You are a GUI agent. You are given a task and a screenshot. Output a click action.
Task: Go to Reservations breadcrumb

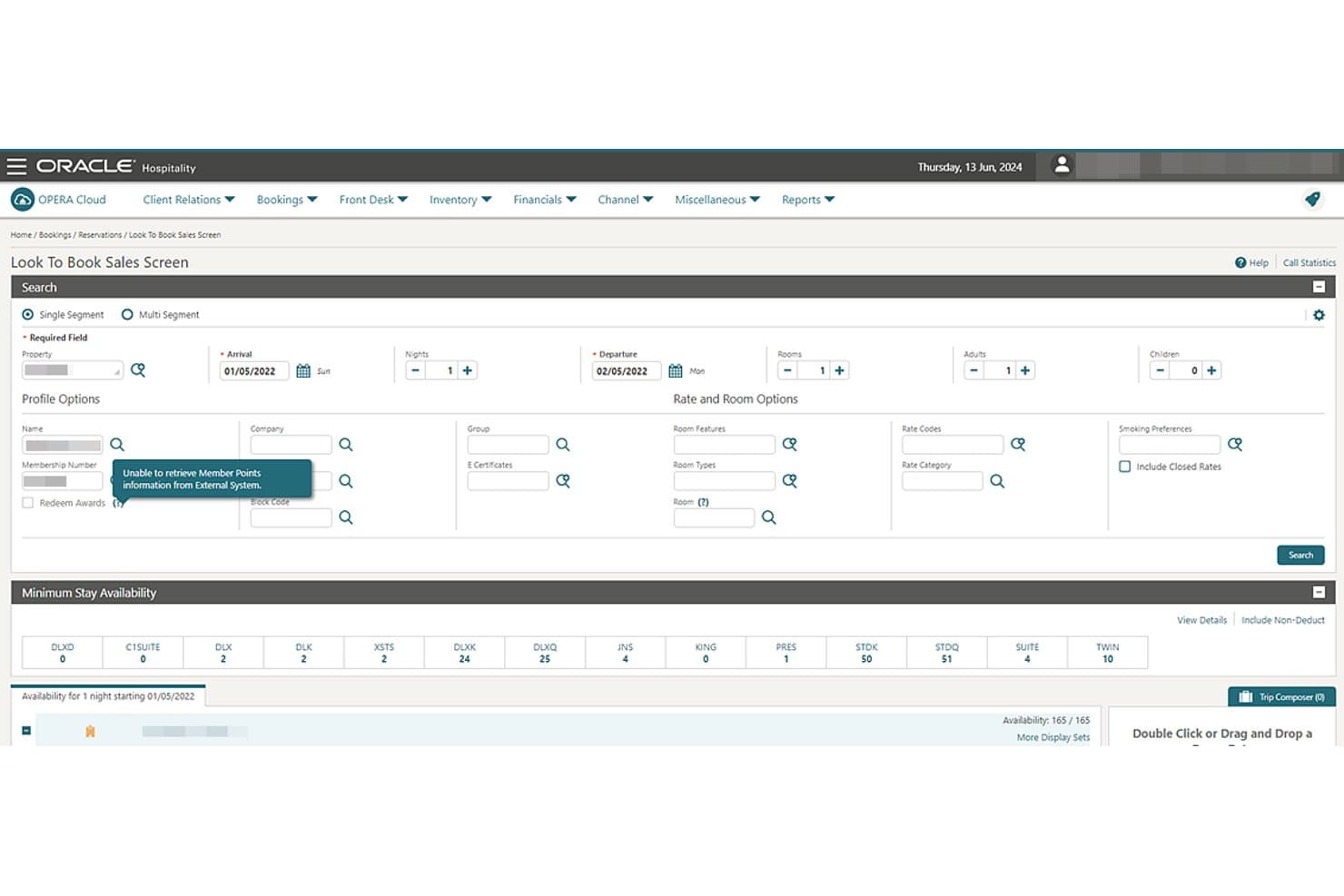100,235
